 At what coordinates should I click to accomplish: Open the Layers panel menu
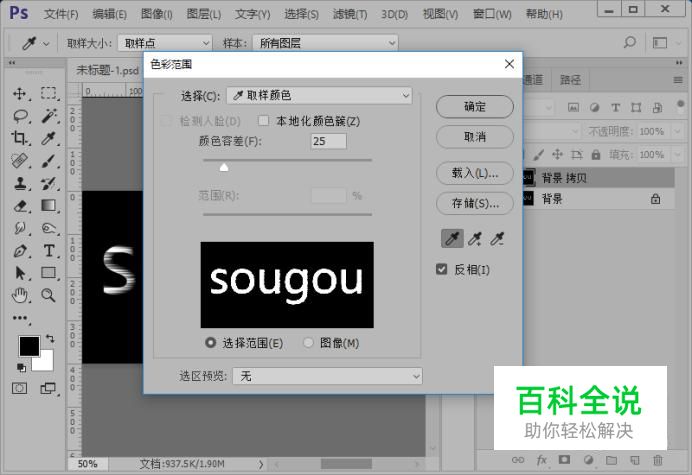pos(678,80)
